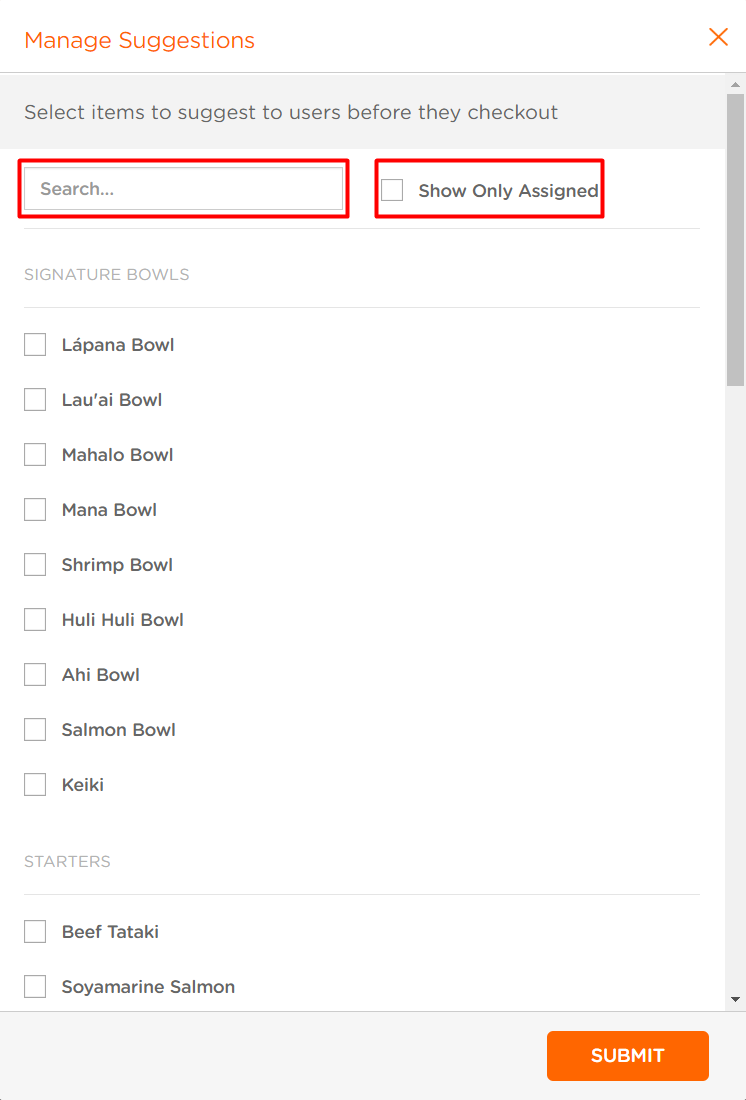
Task: Tick the Huli Huli Bowl checkbox
Action: click(35, 619)
